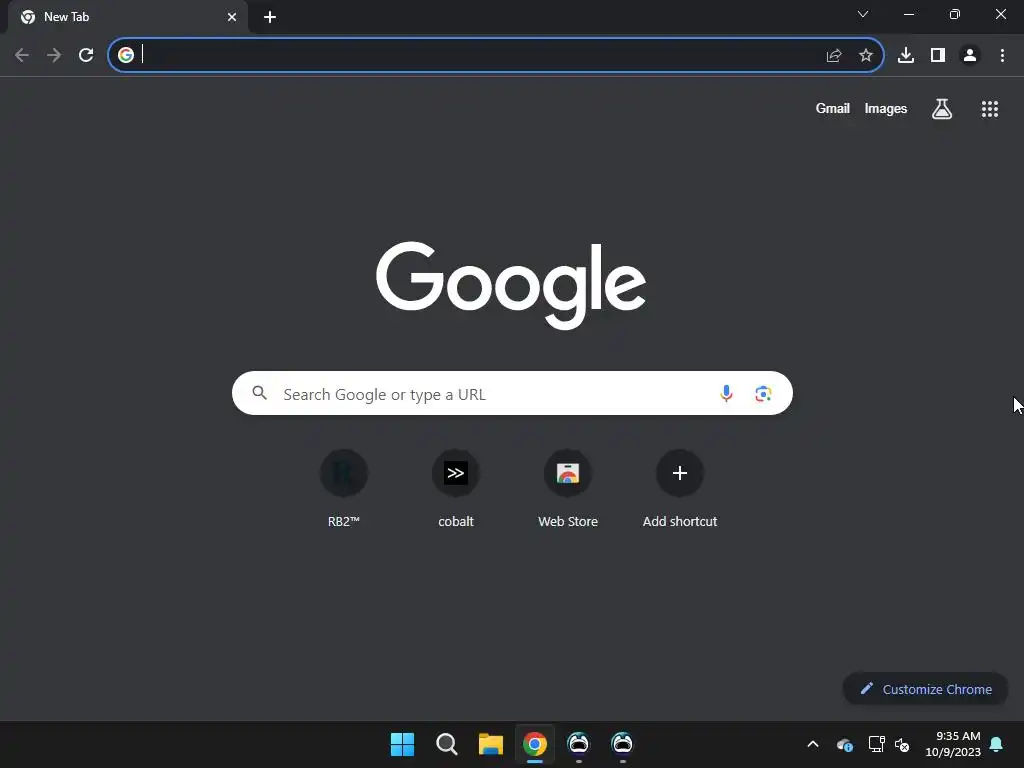Open the Gmail link
The image size is (1024, 768).
point(833,108)
